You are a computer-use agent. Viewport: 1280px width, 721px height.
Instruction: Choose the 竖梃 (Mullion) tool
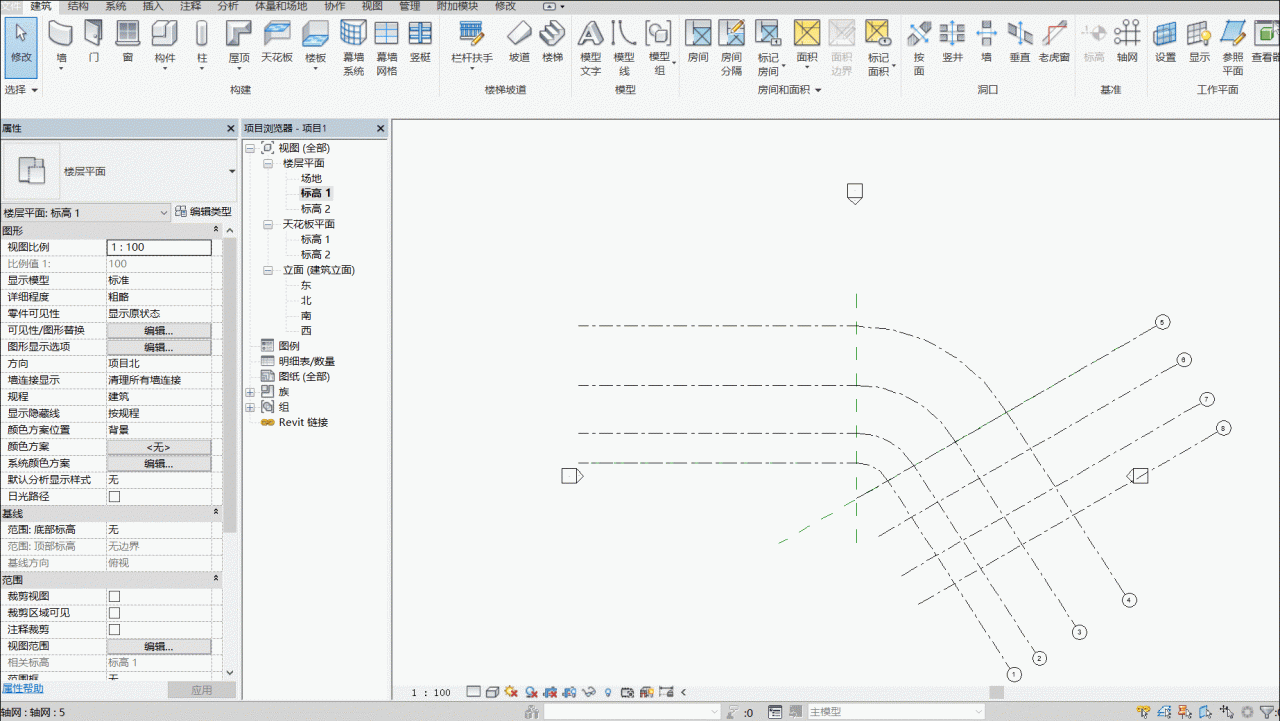point(420,44)
